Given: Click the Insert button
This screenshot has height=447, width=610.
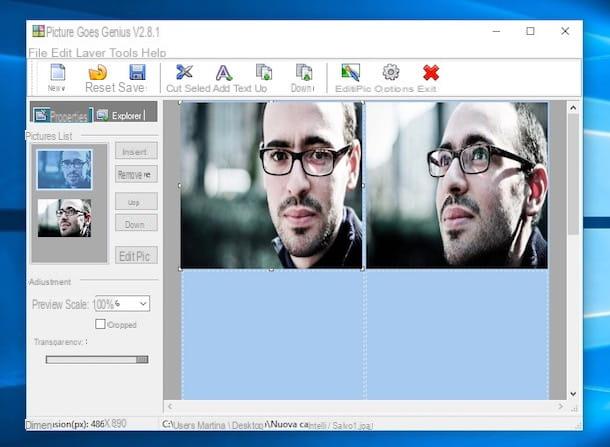Looking at the screenshot, I should click(x=136, y=151).
